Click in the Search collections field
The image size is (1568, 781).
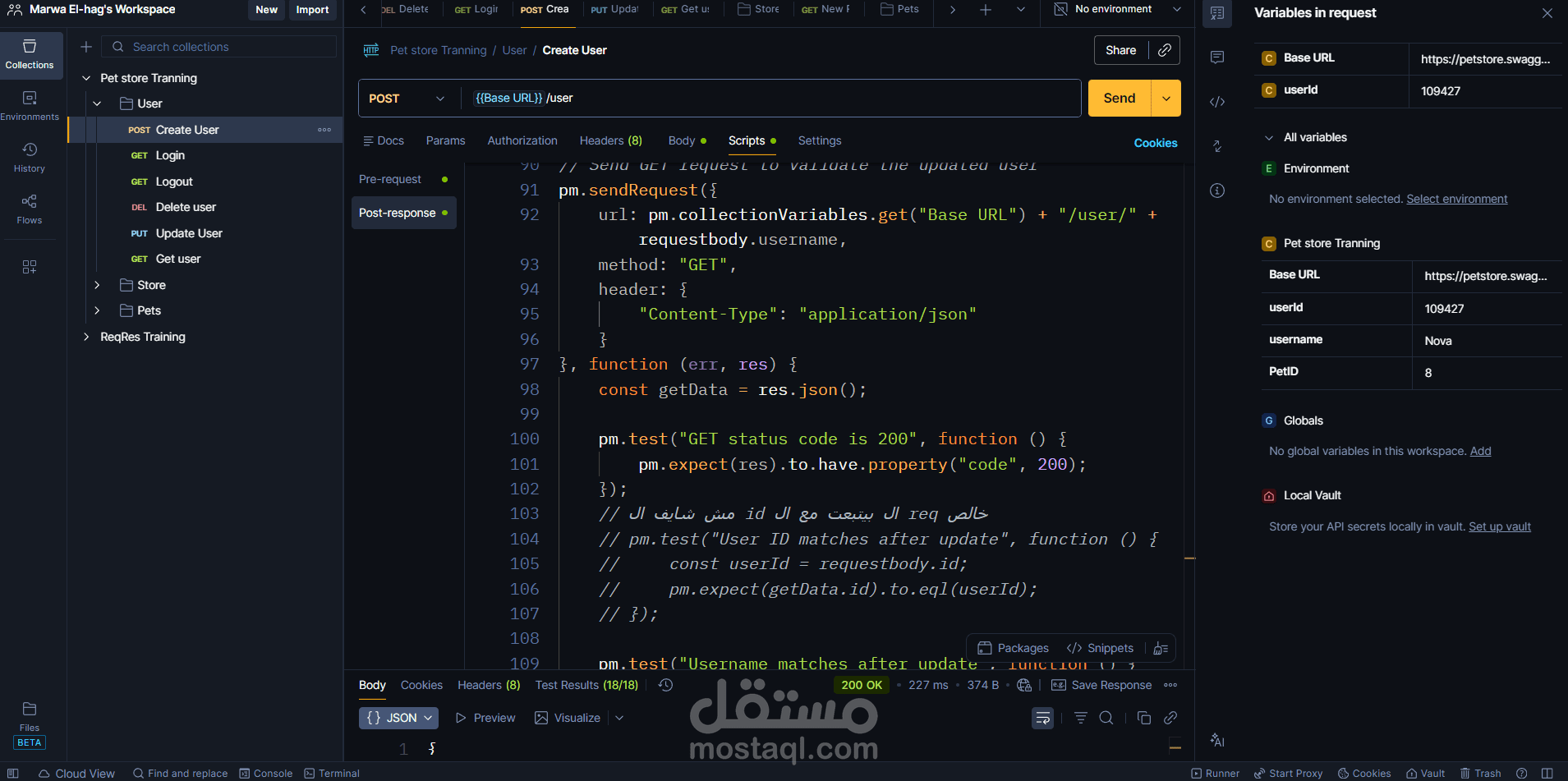tap(219, 47)
